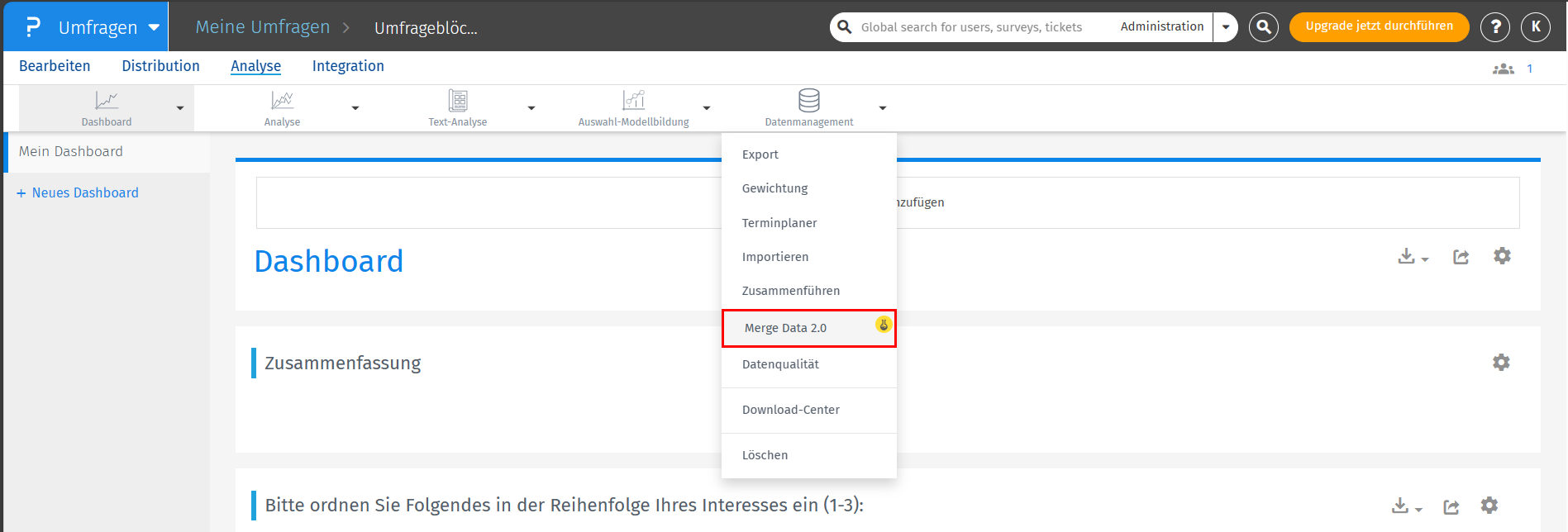The height and width of the screenshot is (532, 1568).
Task: Share the Dashboard via share icon
Action: (x=1461, y=257)
